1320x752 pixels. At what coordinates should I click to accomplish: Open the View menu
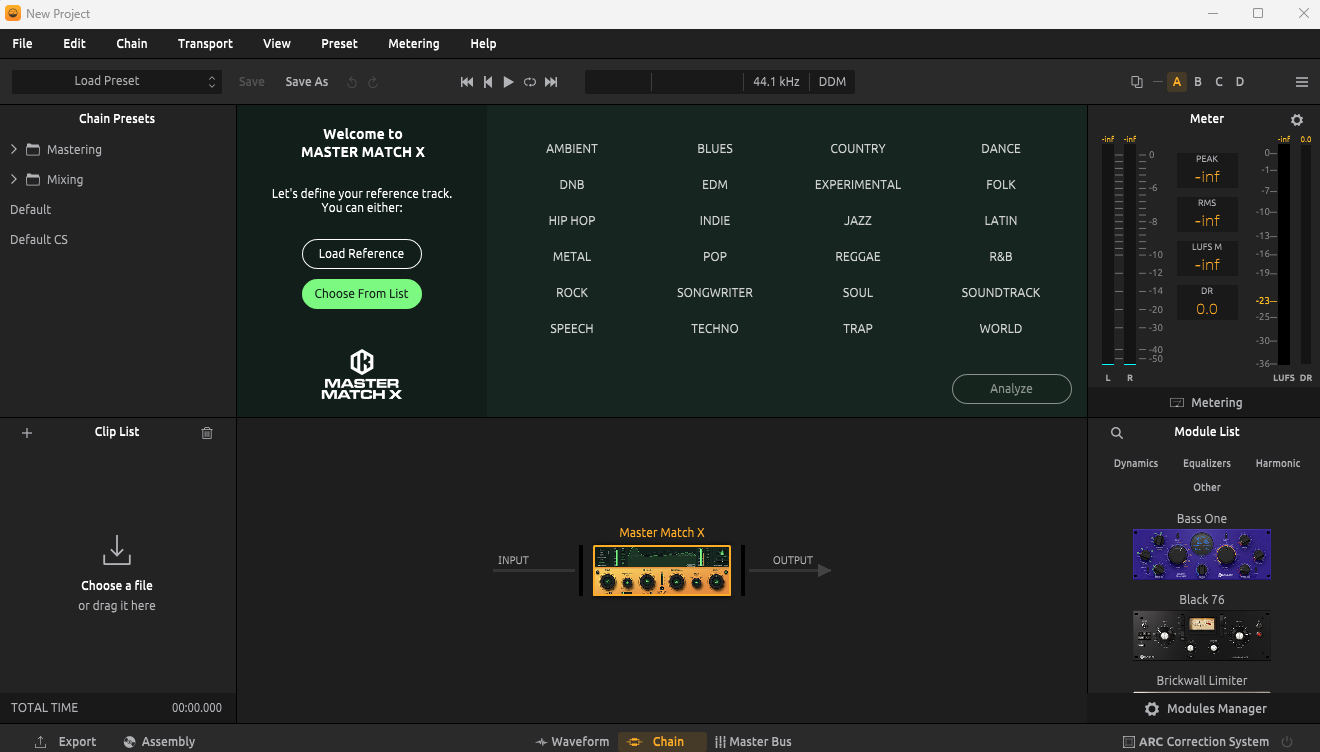(x=277, y=44)
